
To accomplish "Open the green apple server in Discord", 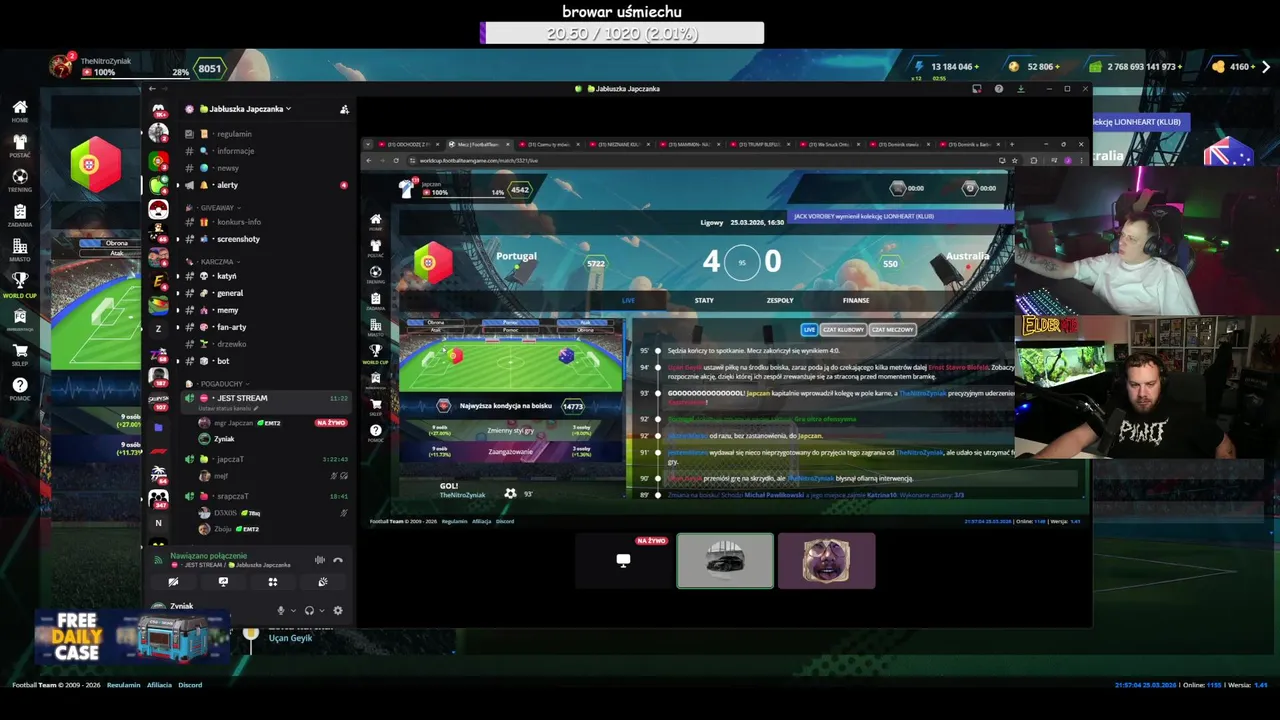I will pos(158,185).
